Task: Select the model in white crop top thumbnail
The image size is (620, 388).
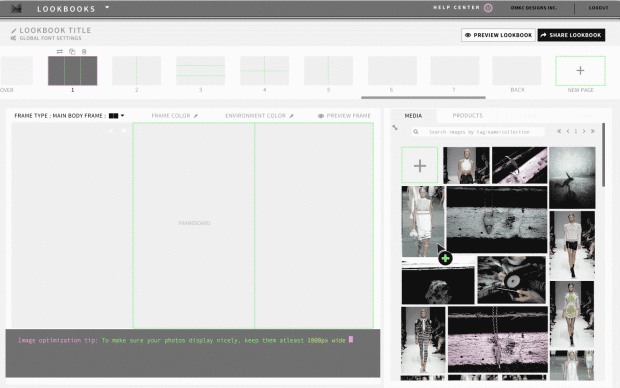Action: 466,165
